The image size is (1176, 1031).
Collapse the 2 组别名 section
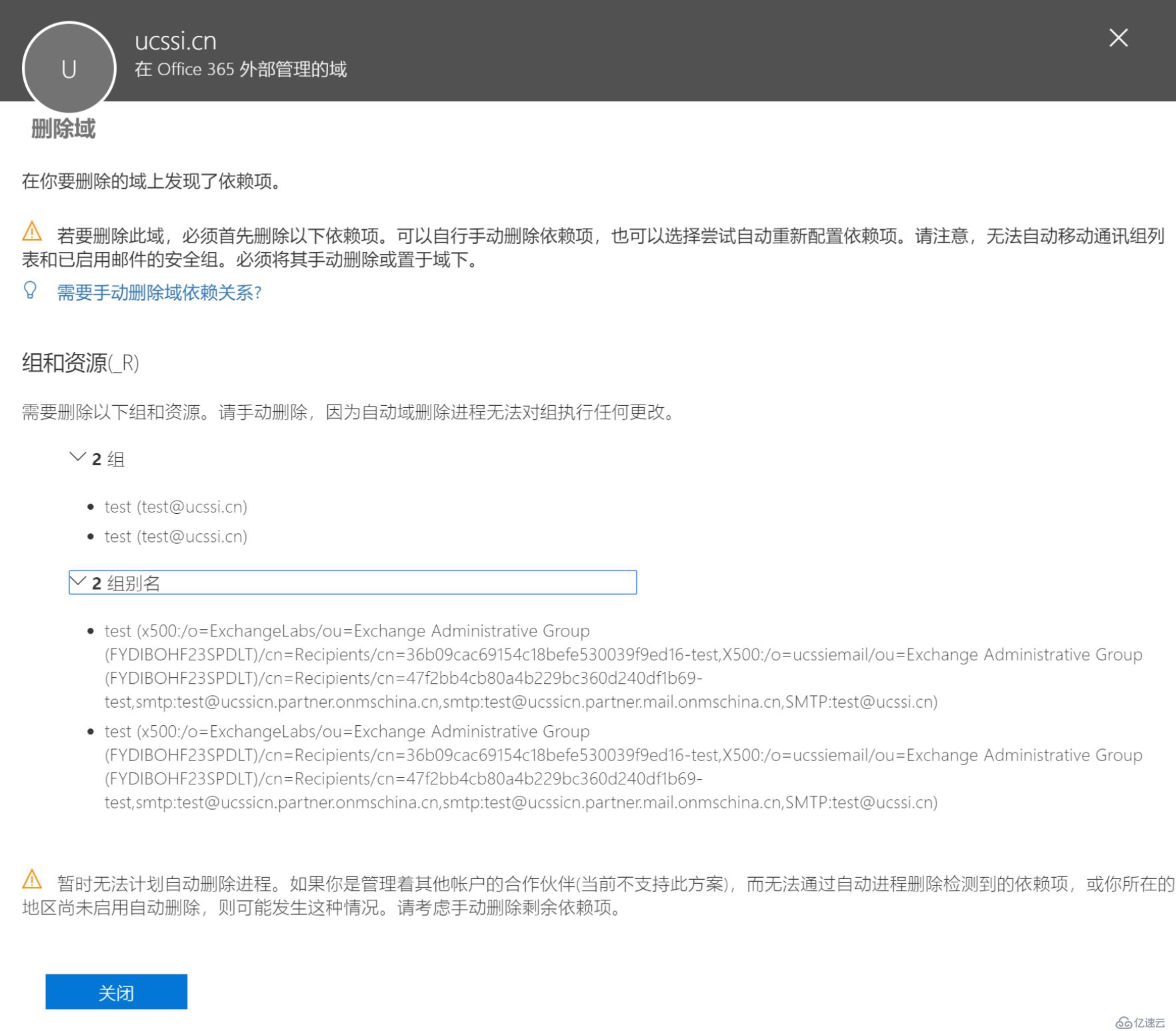(x=353, y=582)
